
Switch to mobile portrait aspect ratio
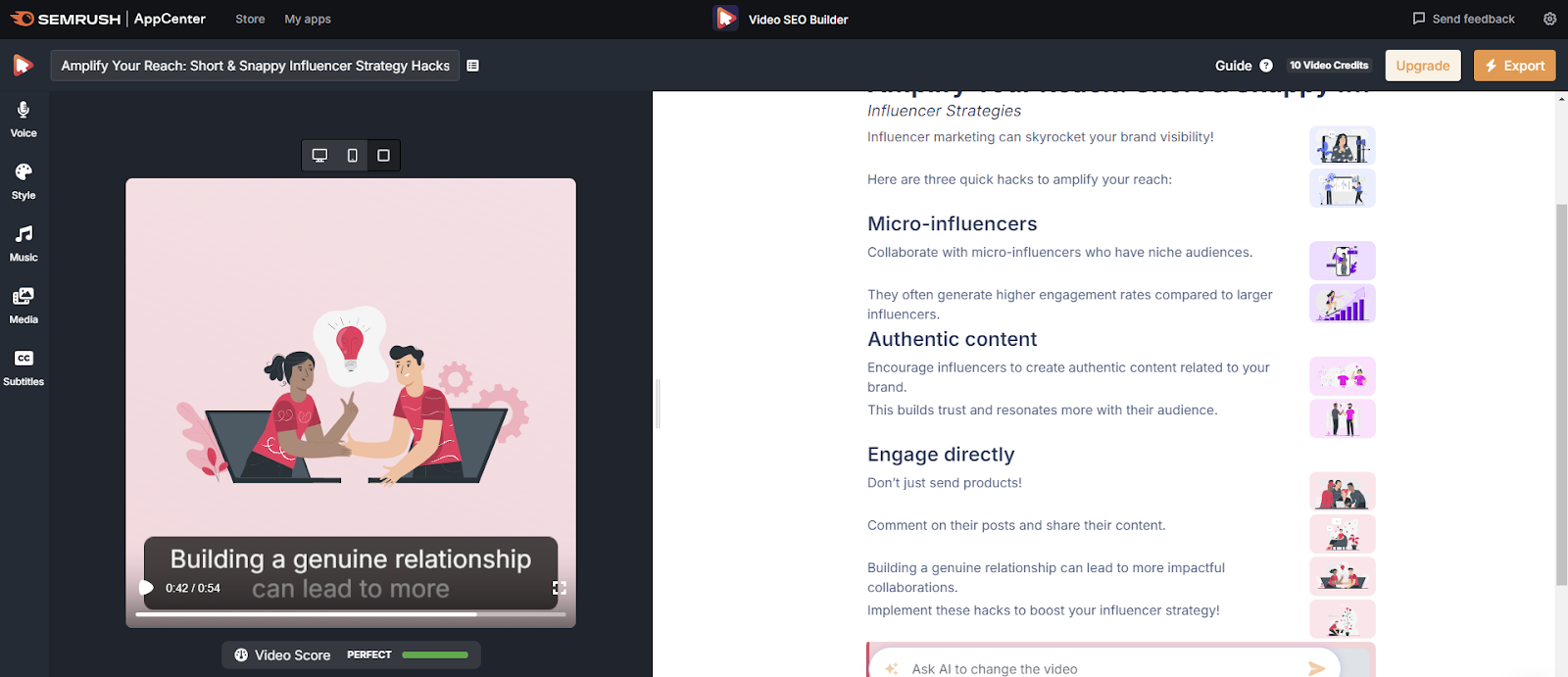pos(352,155)
